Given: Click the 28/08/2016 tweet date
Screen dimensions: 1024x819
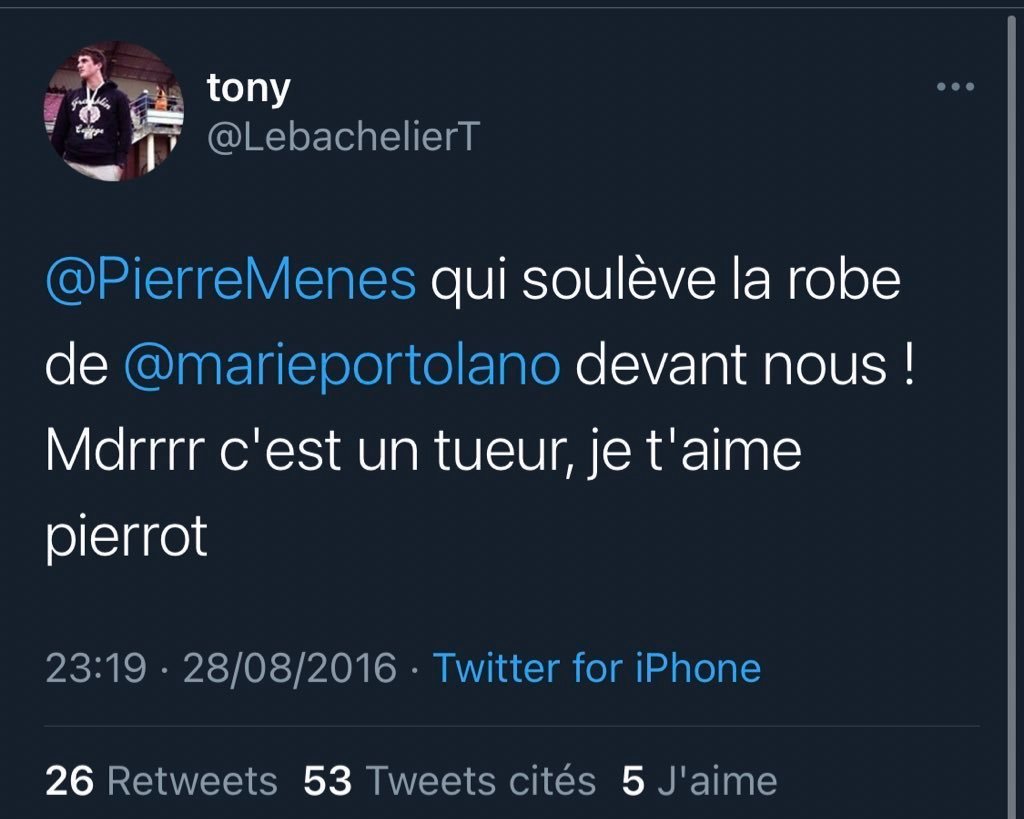Looking at the screenshot, I should (289, 667).
